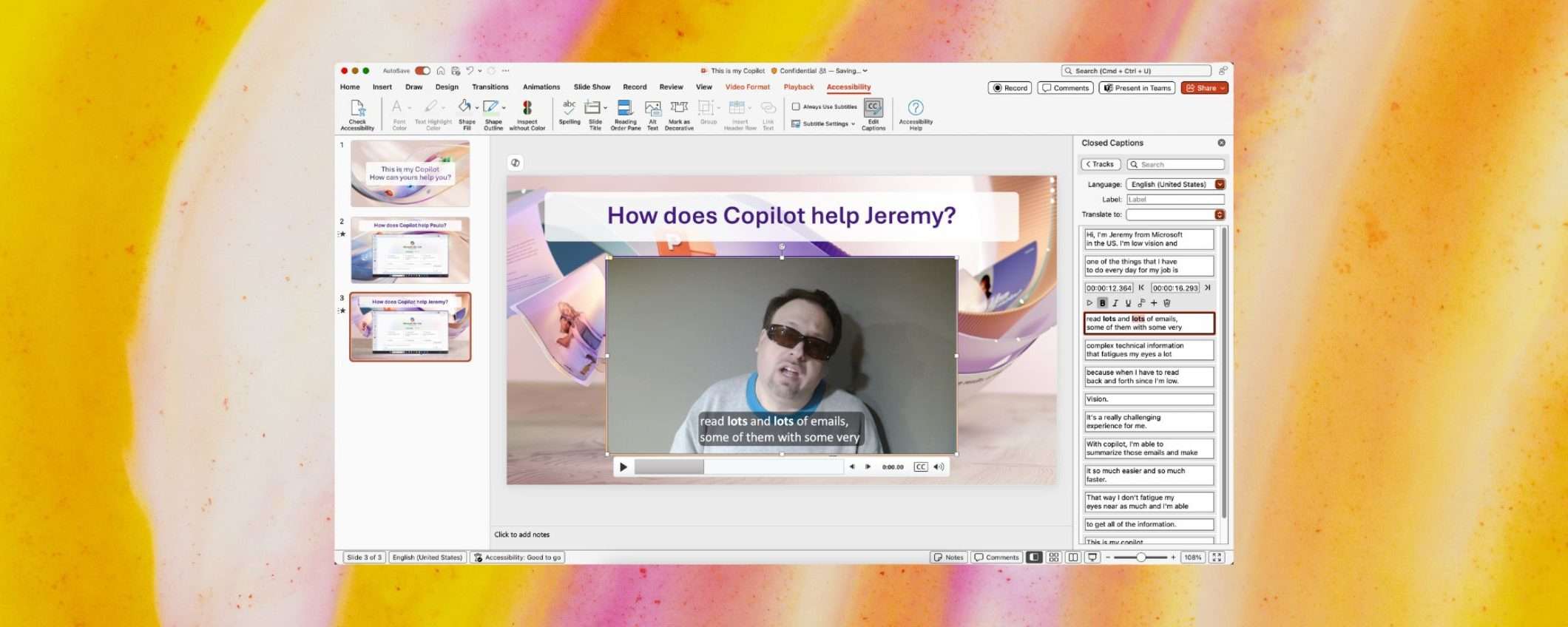
Task: Open the Reading Order Pane
Action: pos(625,109)
